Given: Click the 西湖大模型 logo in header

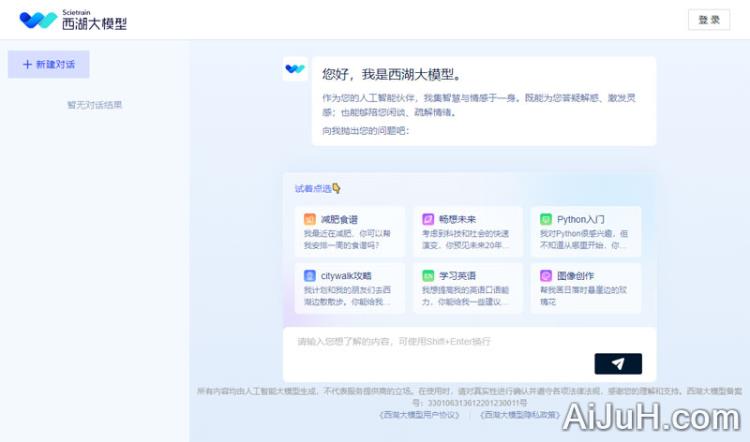Looking at the screenshot, I should tap(73, 20).
